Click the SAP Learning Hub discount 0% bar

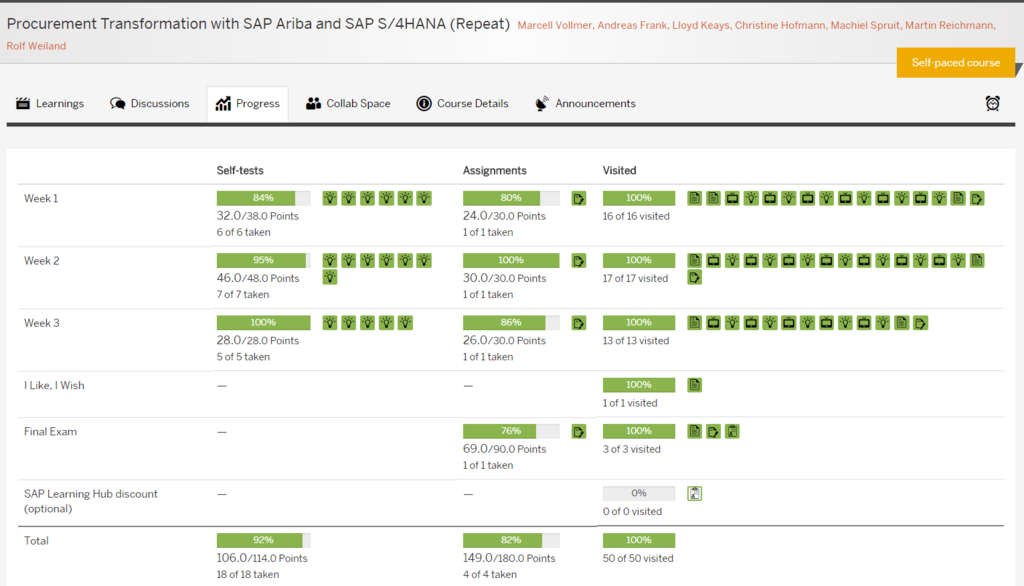point(639,493)
